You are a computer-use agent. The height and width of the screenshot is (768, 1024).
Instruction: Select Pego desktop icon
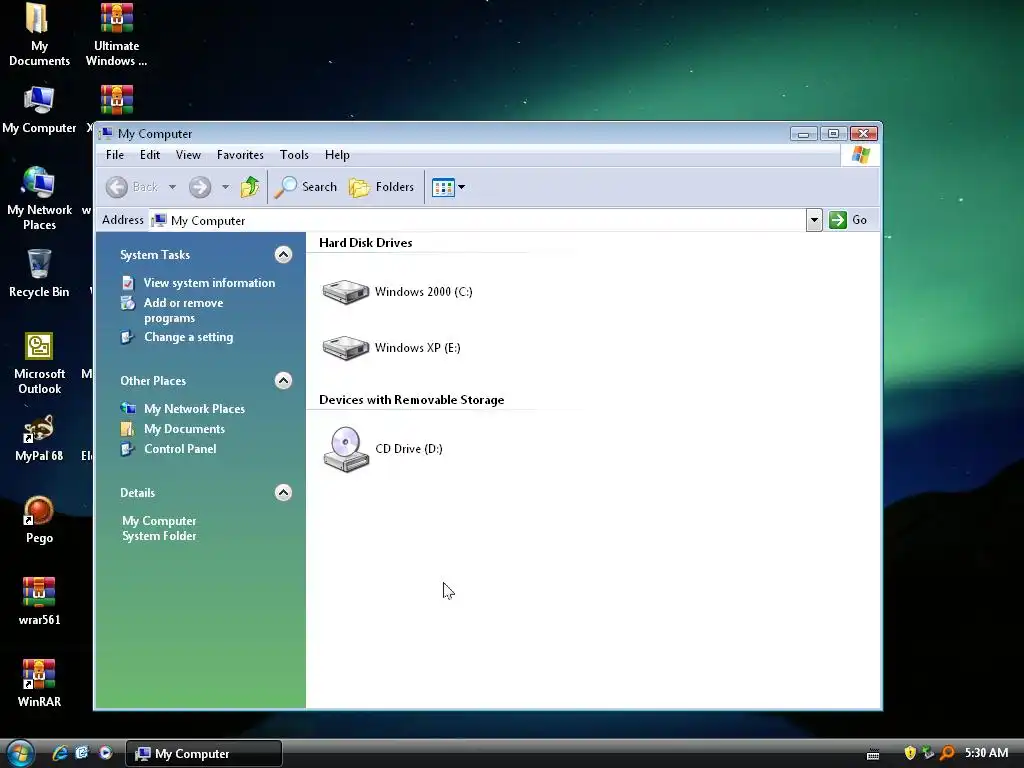(x=39, y=520)
